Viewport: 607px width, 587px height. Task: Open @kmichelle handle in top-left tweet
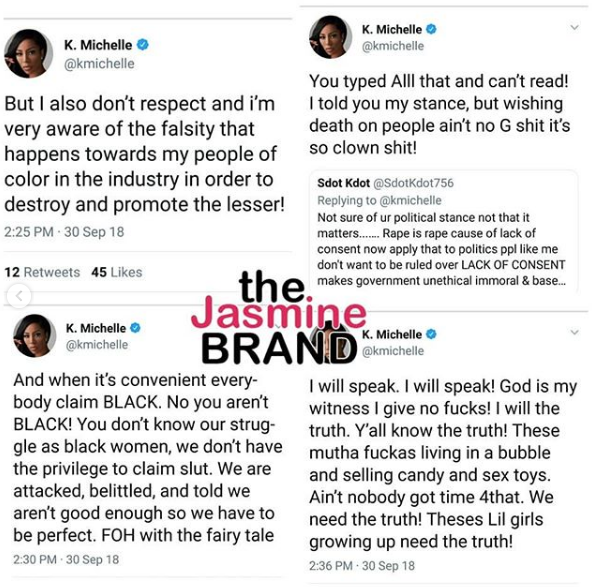tap(99, 64)
